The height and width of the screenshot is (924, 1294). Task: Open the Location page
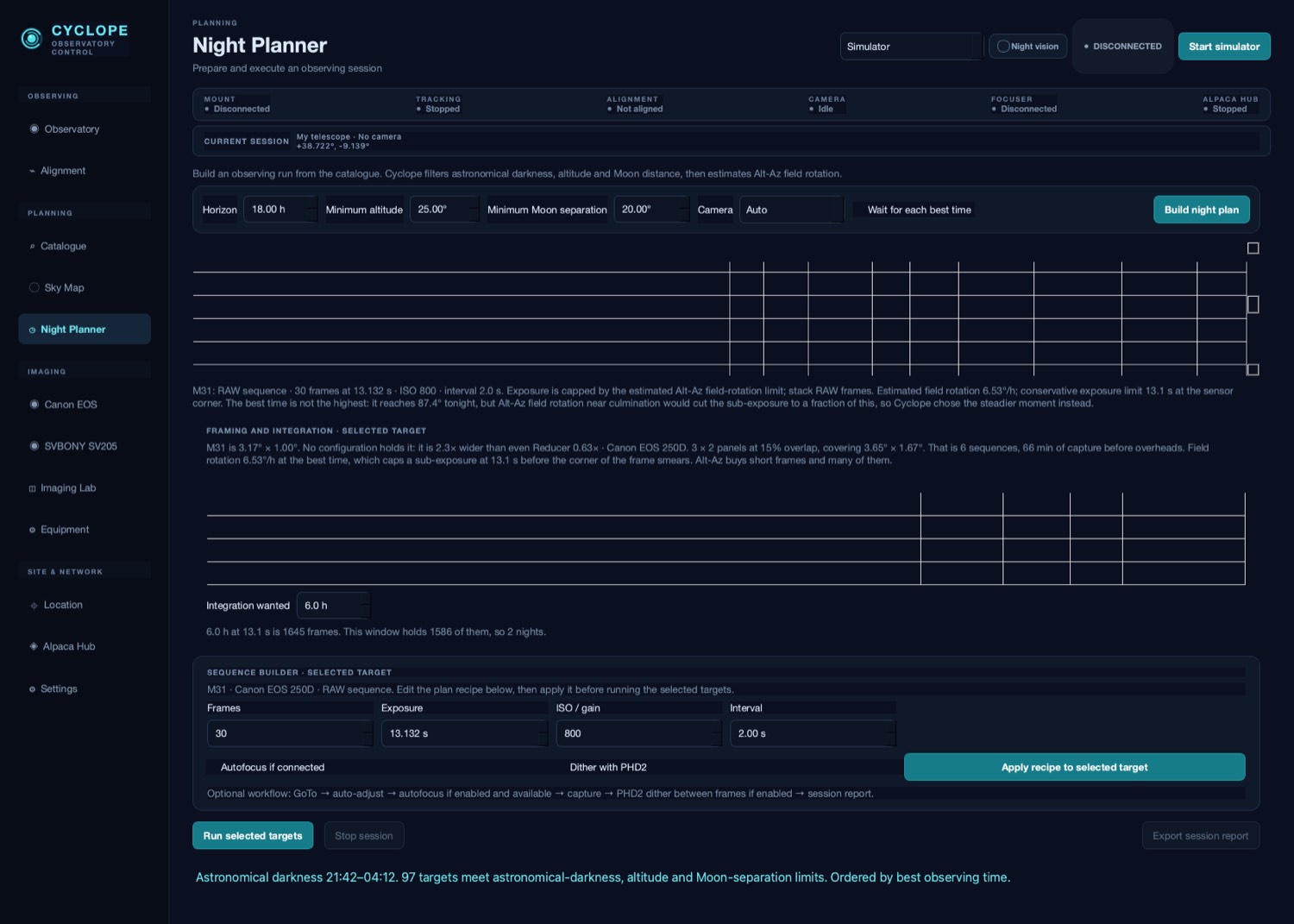coord(85,605)
